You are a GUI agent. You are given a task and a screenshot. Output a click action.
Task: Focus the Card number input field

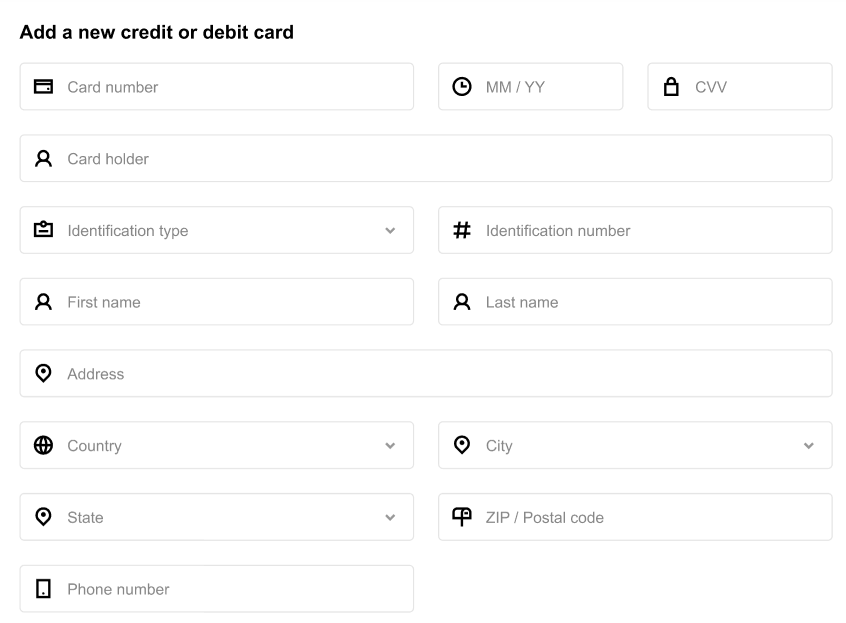[x=217, y=86]
